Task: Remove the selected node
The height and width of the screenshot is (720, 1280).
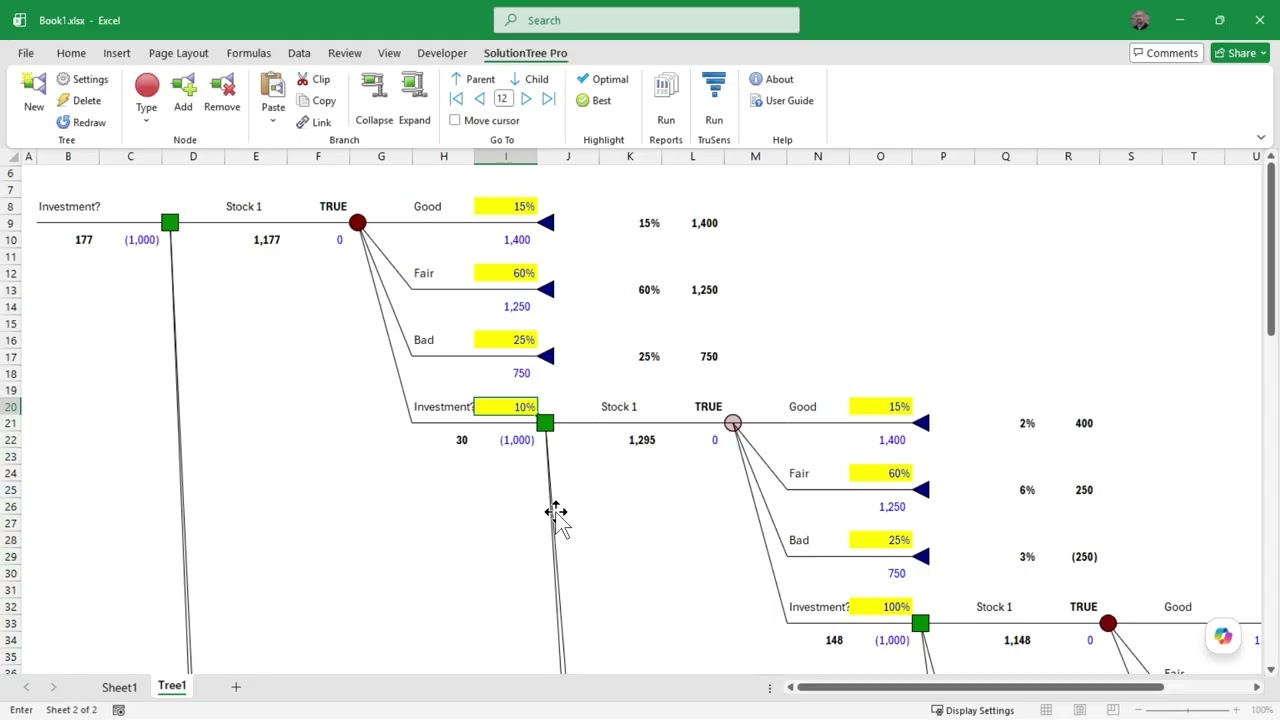Action: (222, 92)
